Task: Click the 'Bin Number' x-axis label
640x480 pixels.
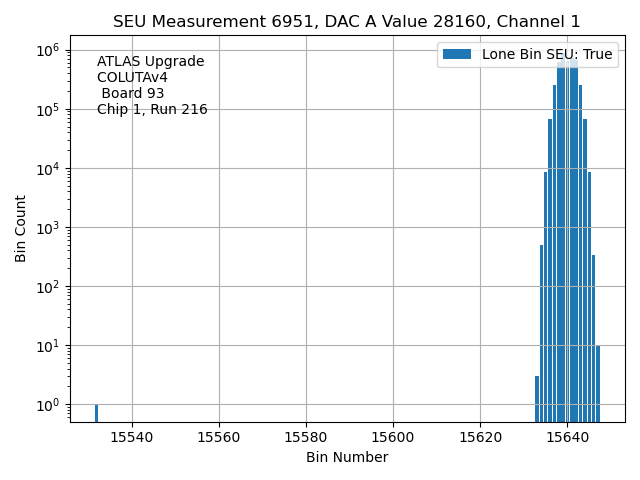Action: 347,457
